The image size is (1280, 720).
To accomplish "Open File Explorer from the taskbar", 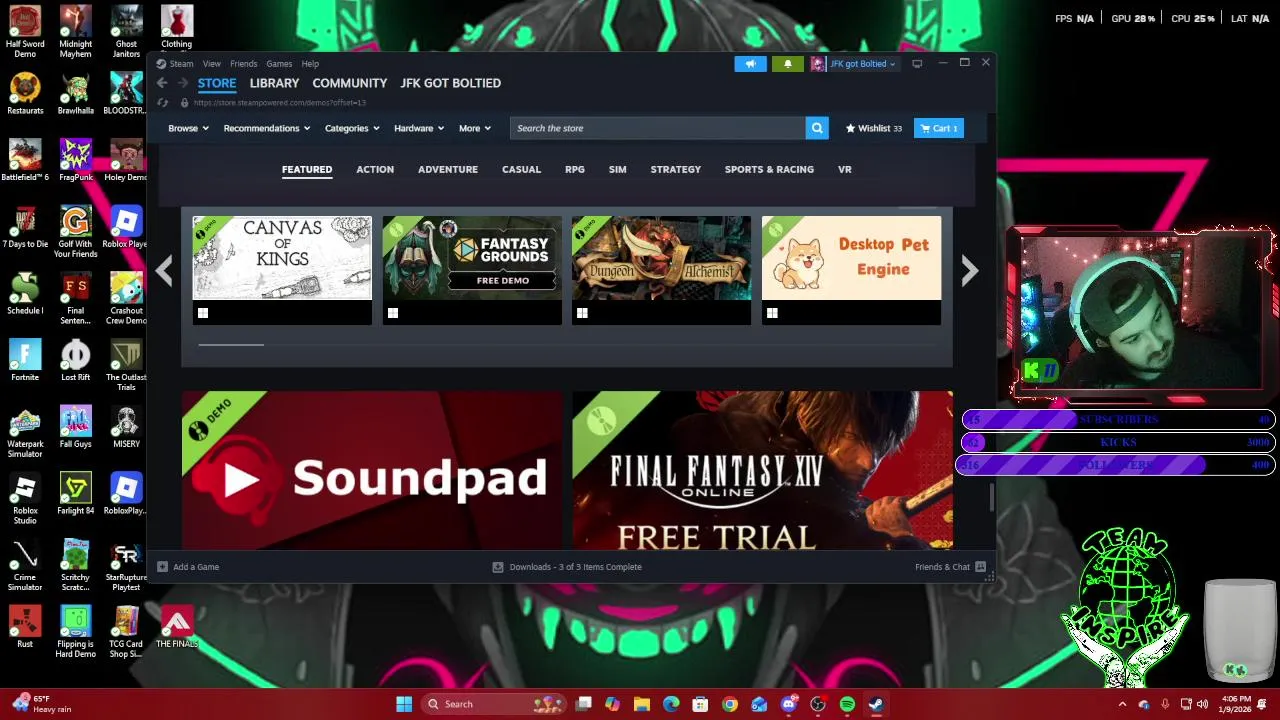I will pos(642,704).
